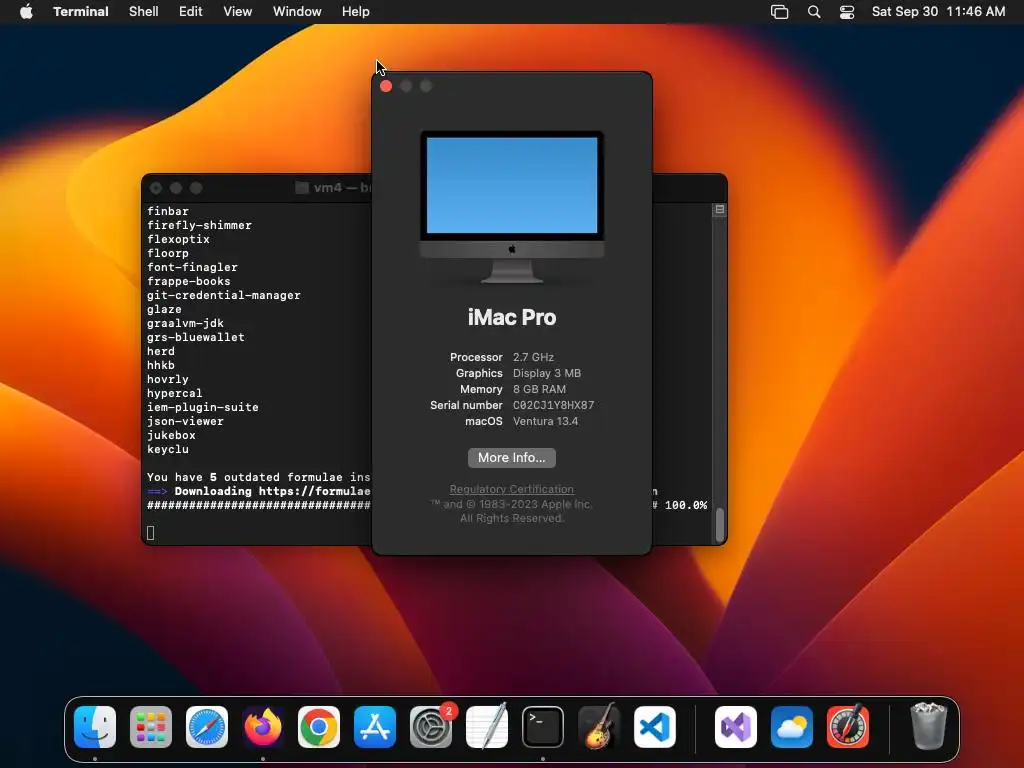Close the About This Mac window
The height and width of the screenshot is (768, 1024).
coord(386,86)
